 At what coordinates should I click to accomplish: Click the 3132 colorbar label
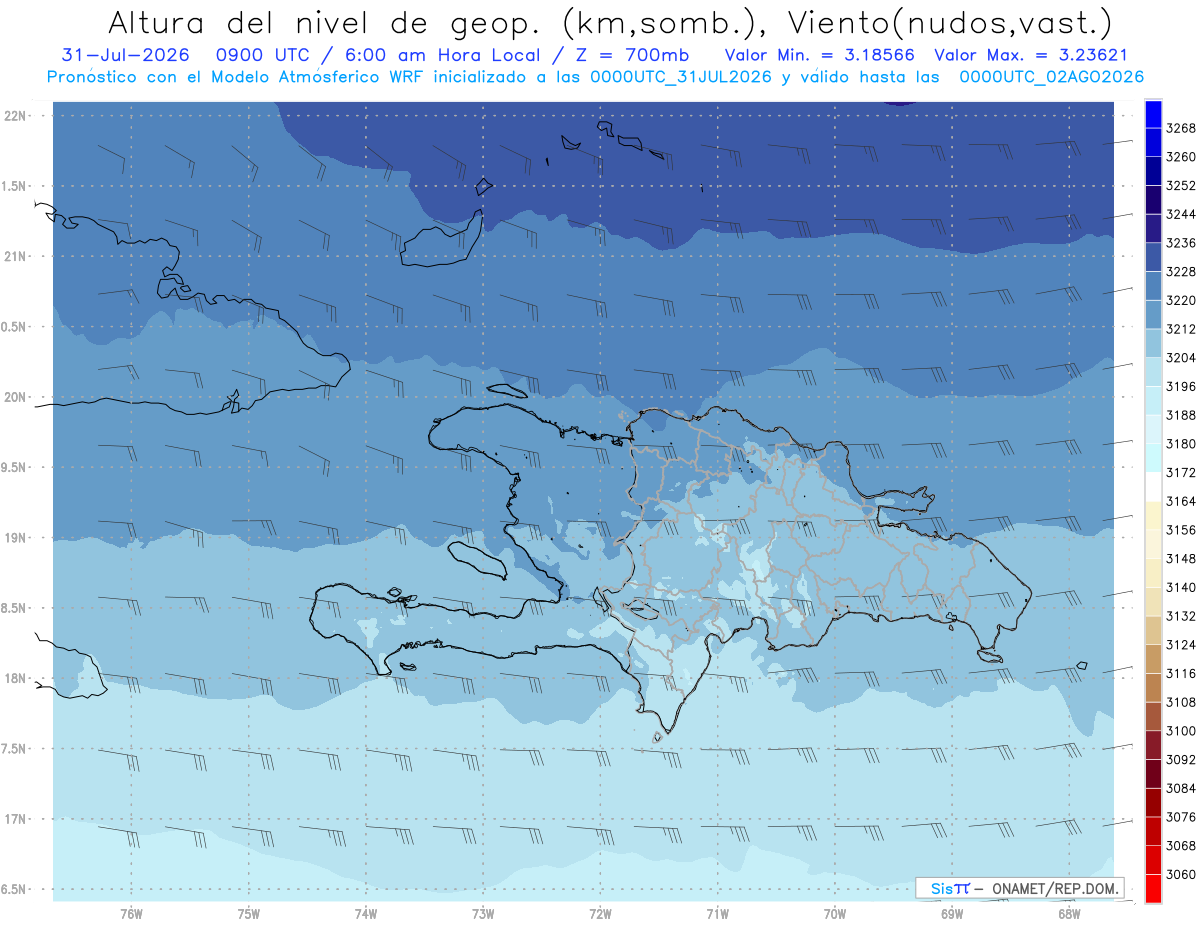1181,616
